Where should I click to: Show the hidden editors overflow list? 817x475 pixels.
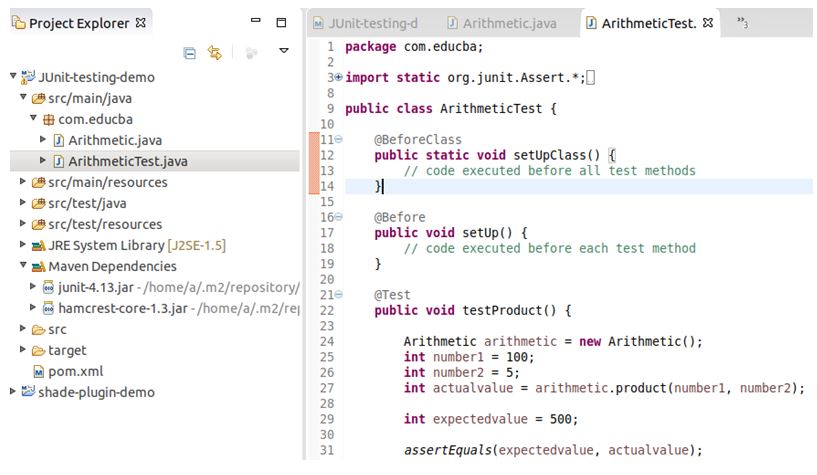742,22
